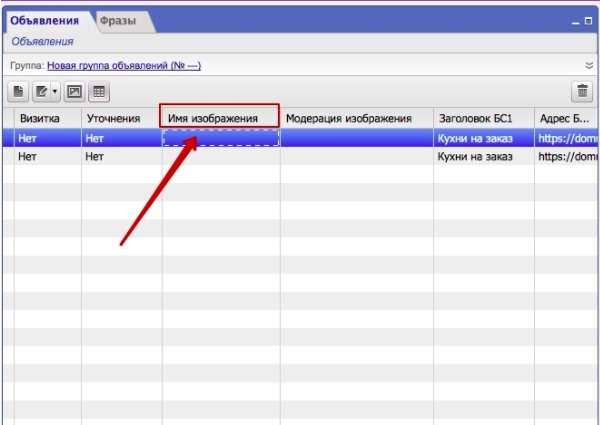Click the Модерация изображения column header
The height and width of the screenshot is (425, 600).
[348, 118]
